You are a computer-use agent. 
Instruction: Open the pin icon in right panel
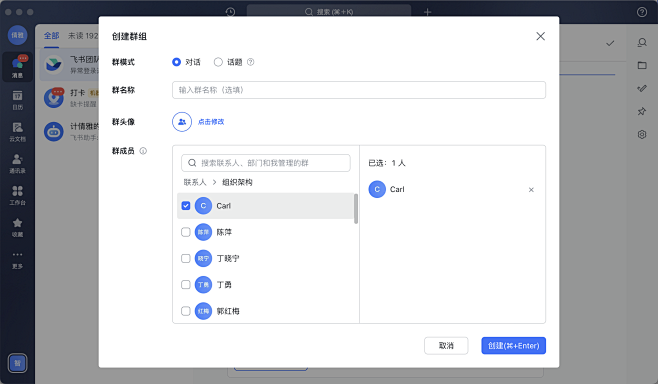[642, 111]
